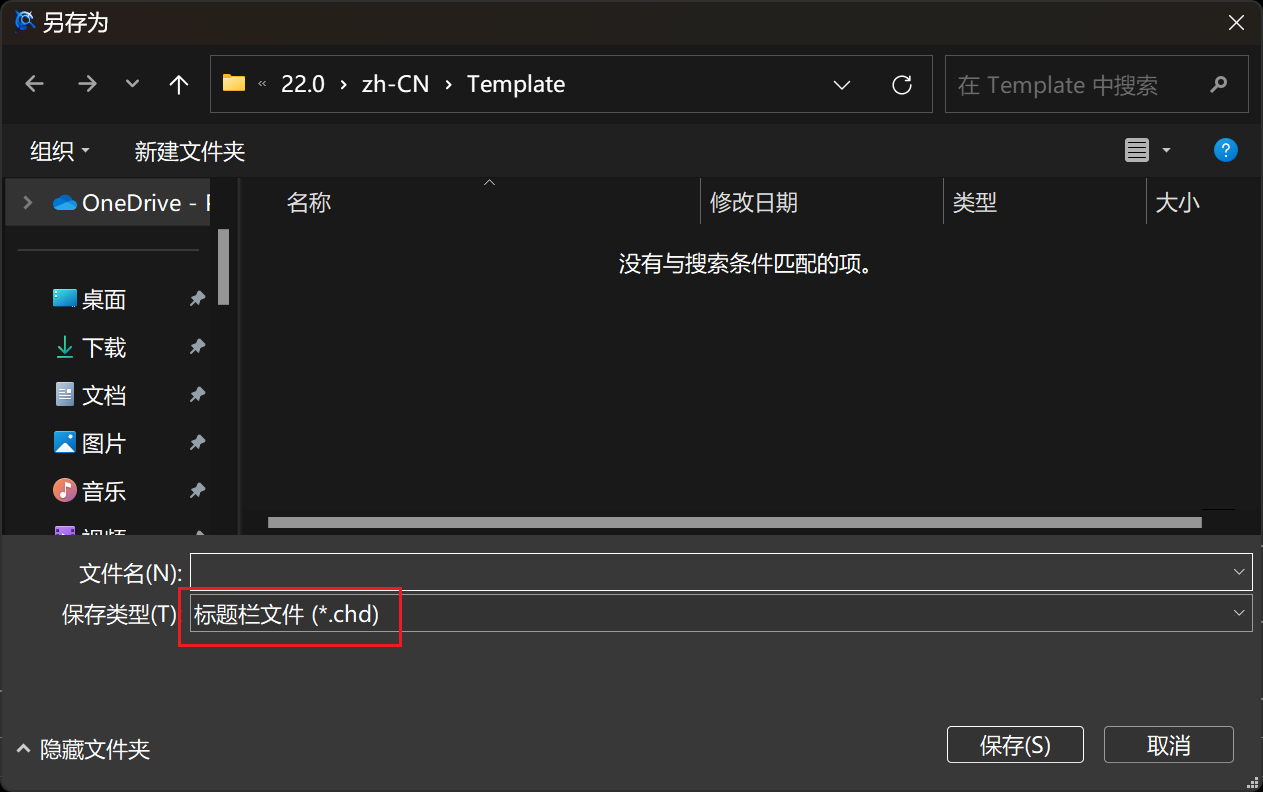Click 新建文件夹 to create folder
This screenshot has height=792, width=1263.
190,151
